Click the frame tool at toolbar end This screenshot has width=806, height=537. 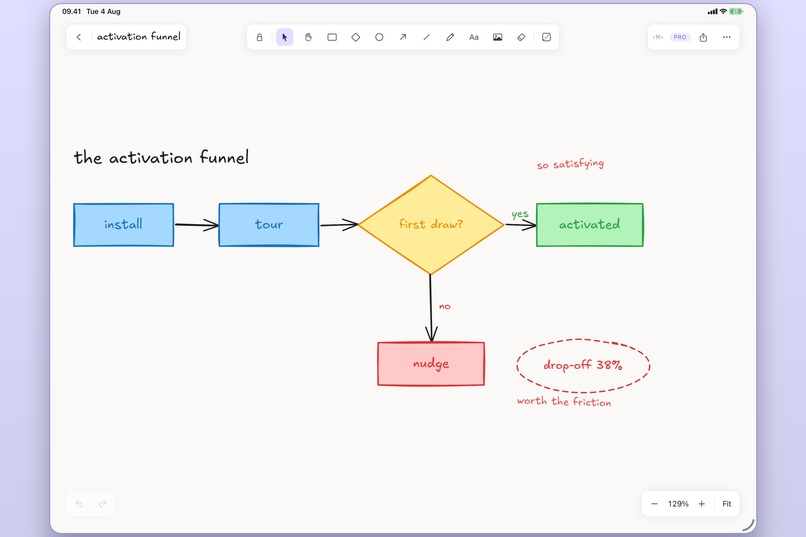tap(546, 37)
